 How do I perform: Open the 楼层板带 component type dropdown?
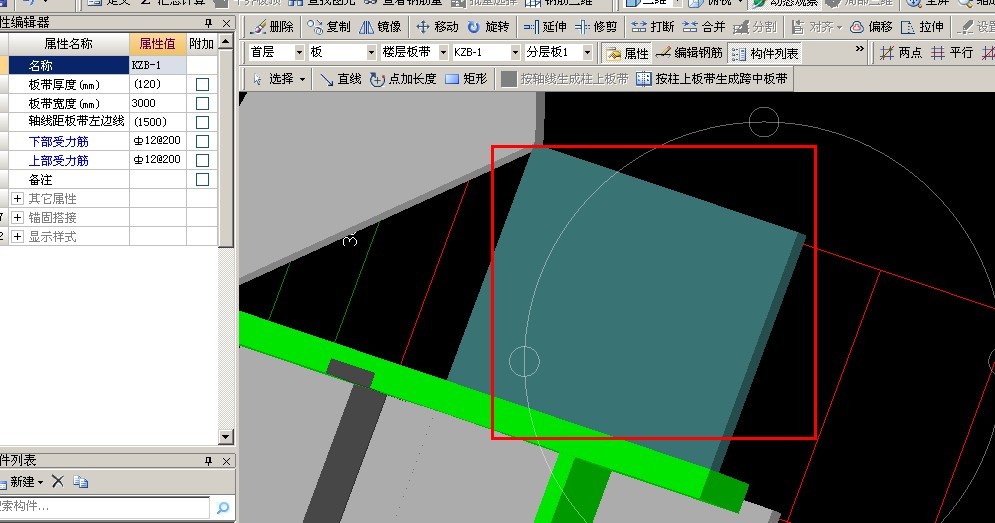pyautogui.click(x=443, y=52)
